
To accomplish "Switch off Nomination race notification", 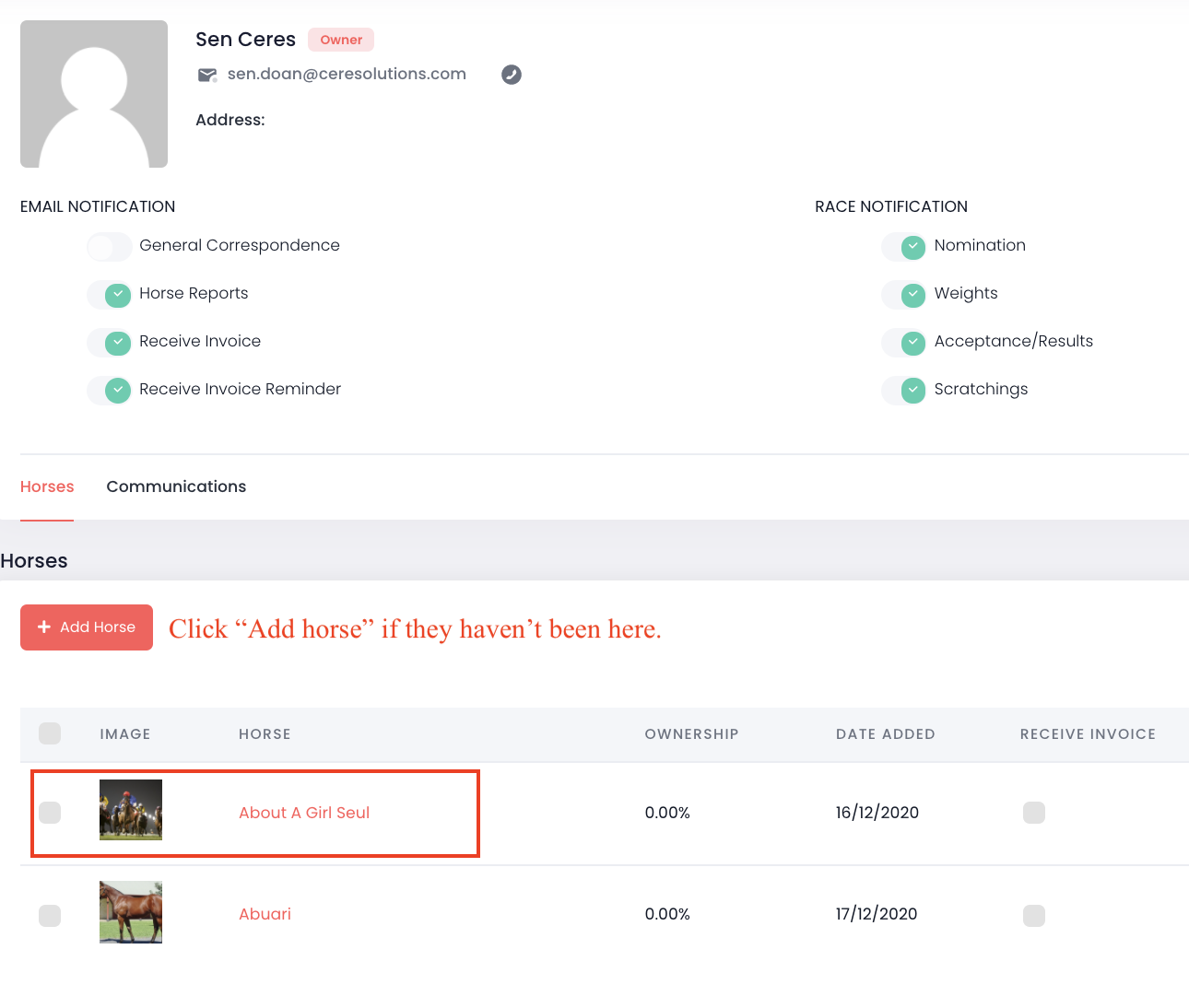I will (903, 247).
